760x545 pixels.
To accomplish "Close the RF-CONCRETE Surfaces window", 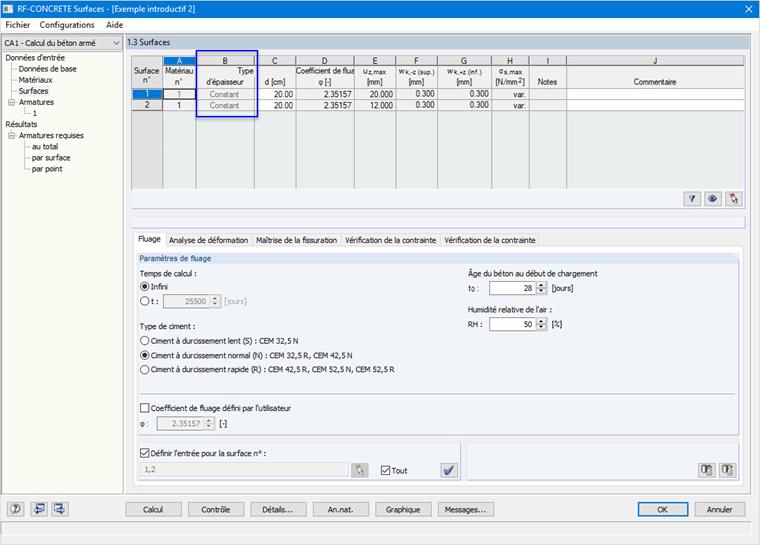I will click(x=748, y=9).
